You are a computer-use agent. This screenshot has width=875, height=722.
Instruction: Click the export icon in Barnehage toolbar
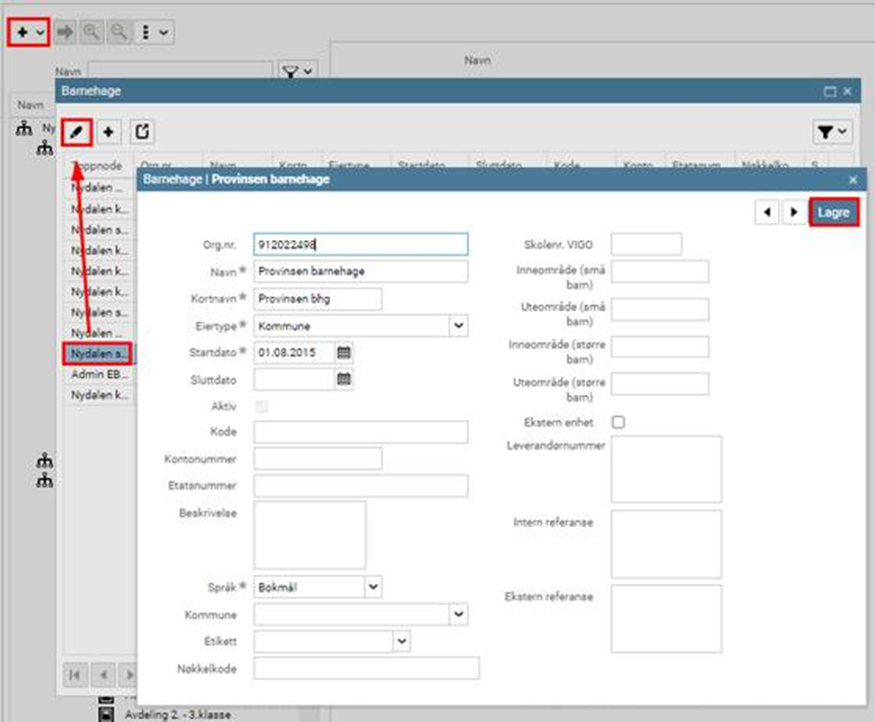[142, 131]
